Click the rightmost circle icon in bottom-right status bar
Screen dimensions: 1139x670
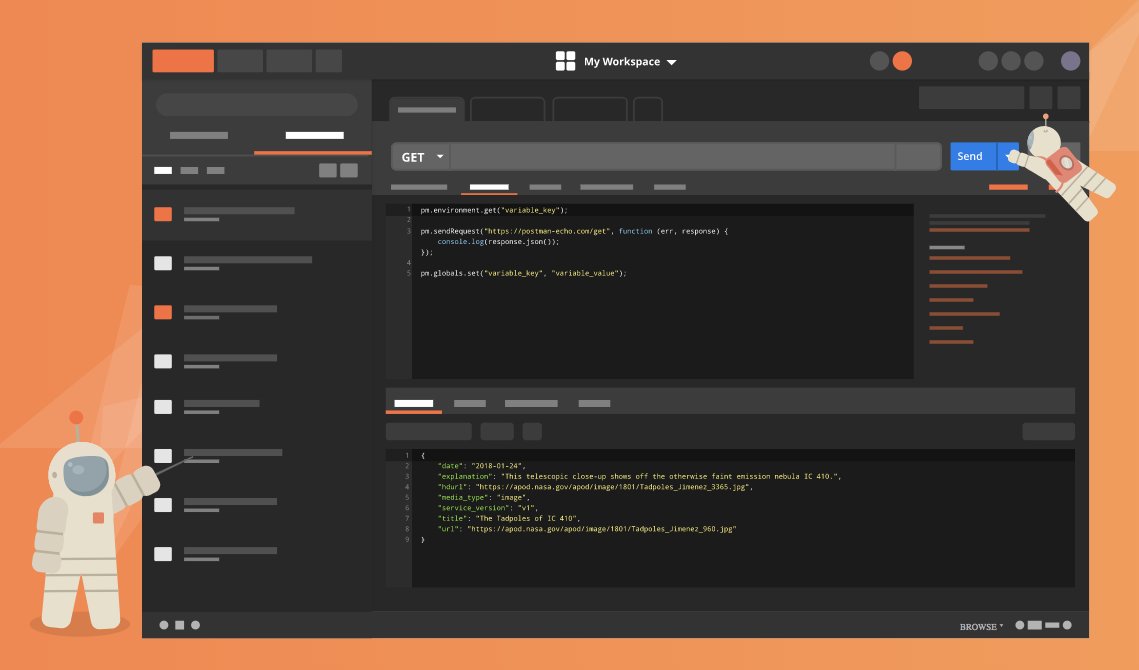coord(1067,625)
